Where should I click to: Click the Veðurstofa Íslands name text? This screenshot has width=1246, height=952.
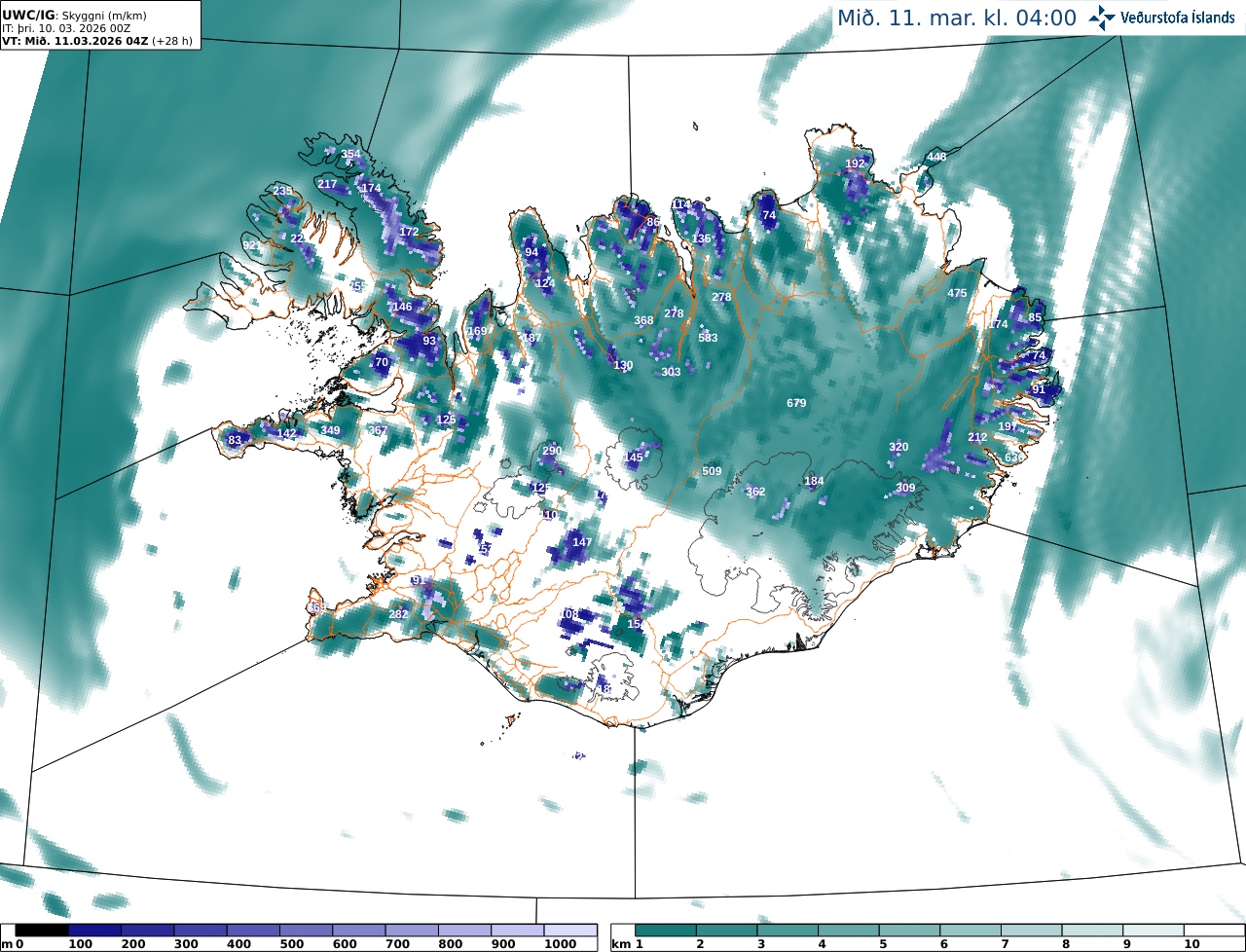pyautogui.click(x=1178, y=18)
